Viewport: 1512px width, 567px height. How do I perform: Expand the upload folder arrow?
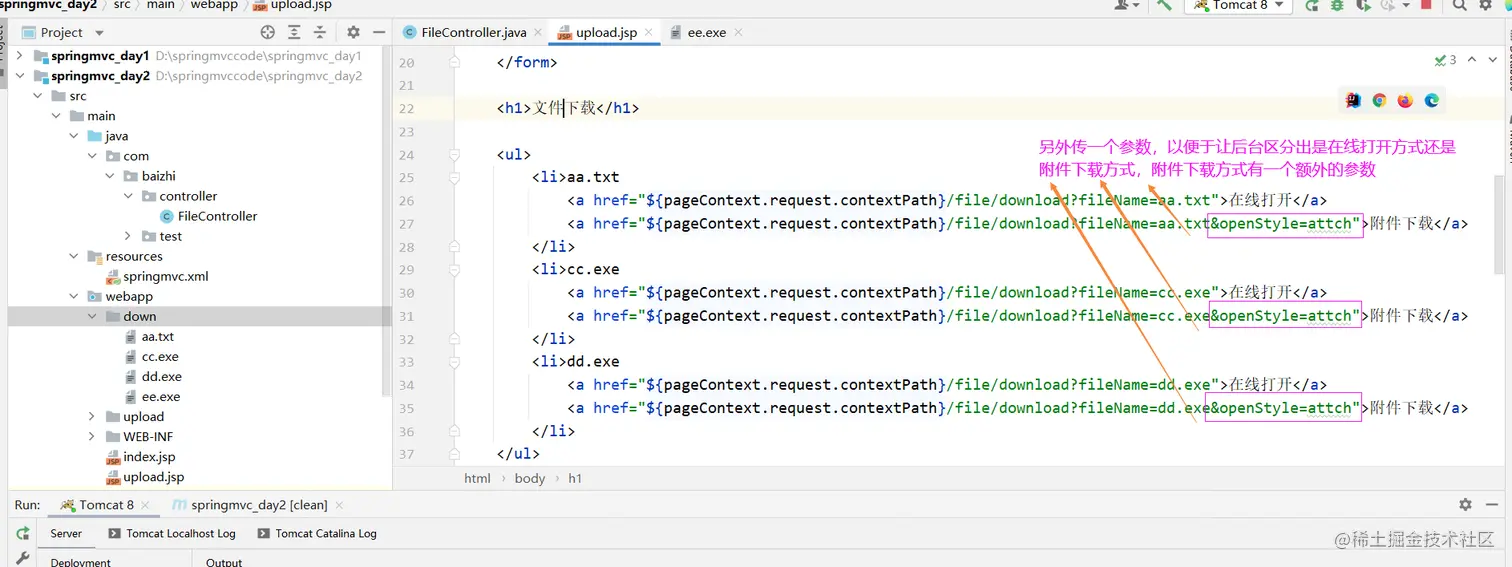pyautogui.click(x=92, y=416)
